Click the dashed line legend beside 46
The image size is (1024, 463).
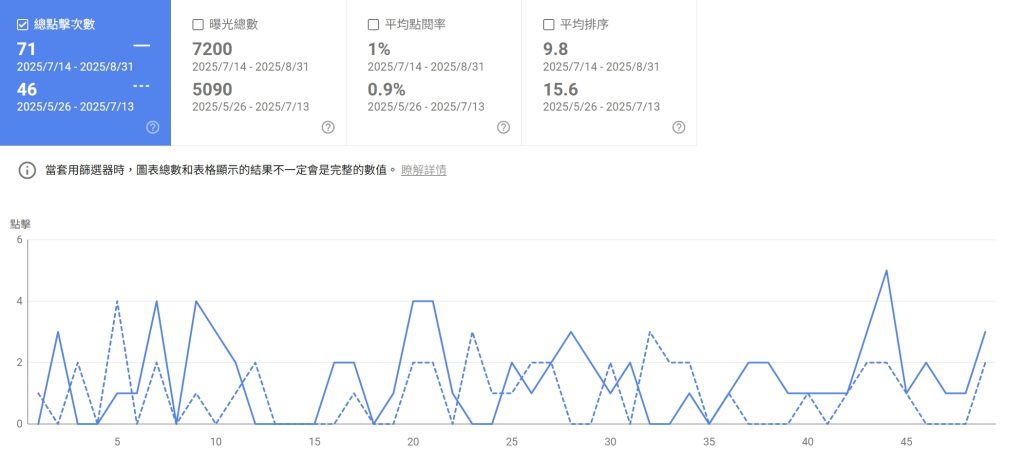pyautogui.click(x=141, y=87)
